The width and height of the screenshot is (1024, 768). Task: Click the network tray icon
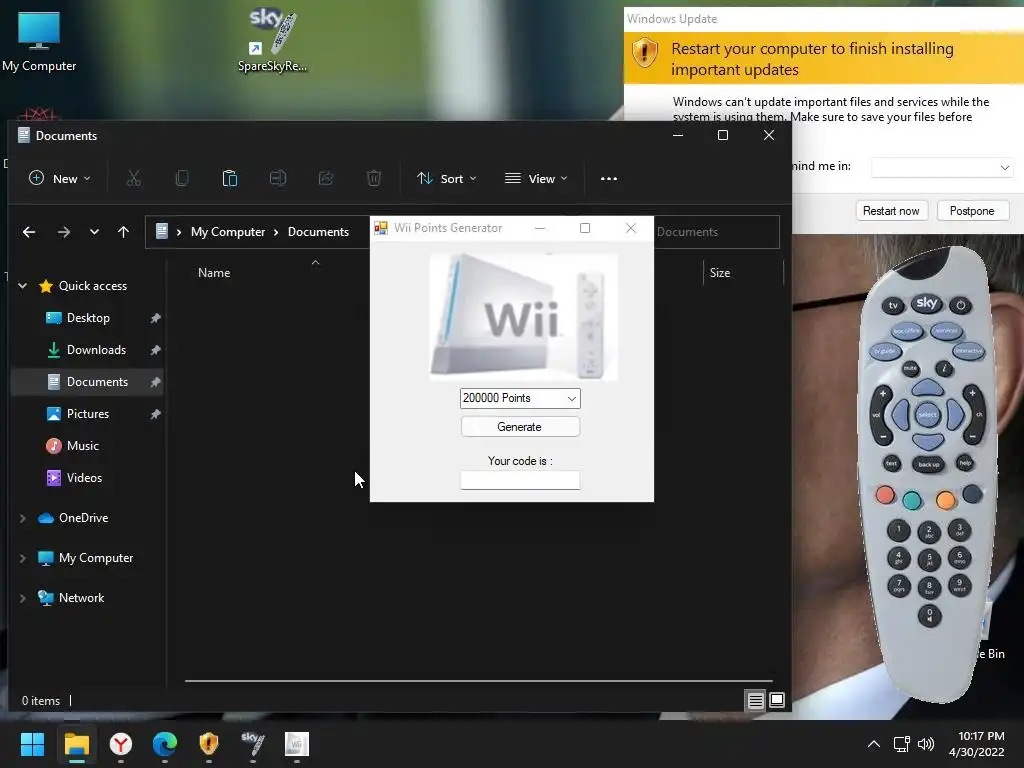tap(902, 744)
